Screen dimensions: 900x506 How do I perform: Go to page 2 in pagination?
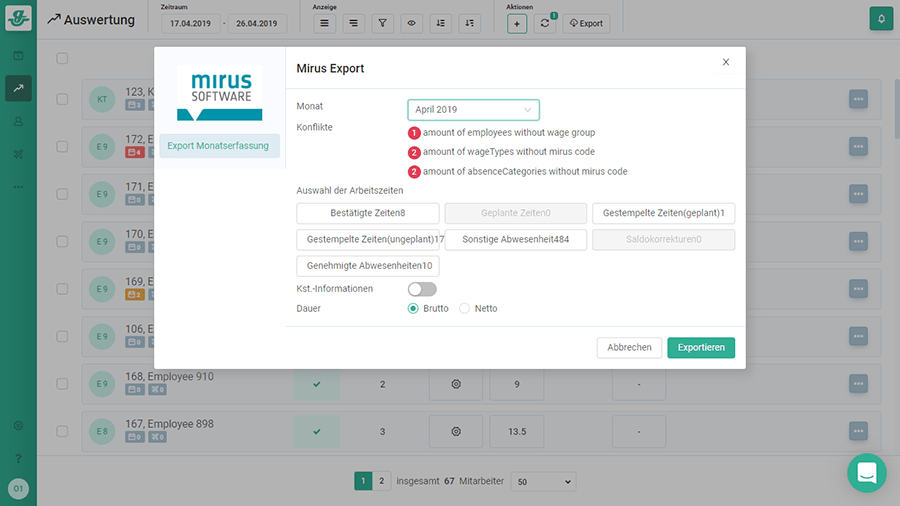click(x=381, y=482)
